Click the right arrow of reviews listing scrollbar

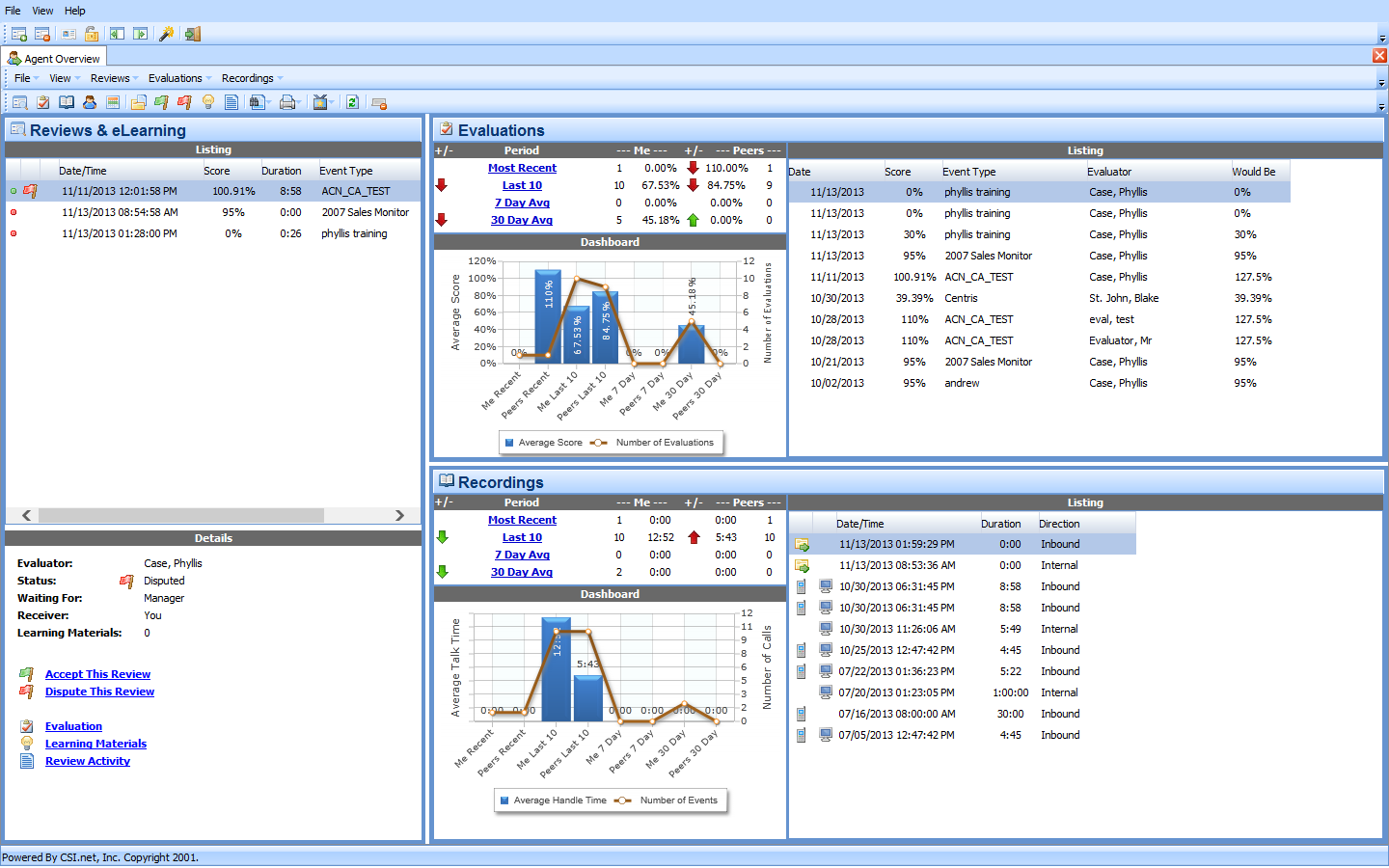(399, 515)
